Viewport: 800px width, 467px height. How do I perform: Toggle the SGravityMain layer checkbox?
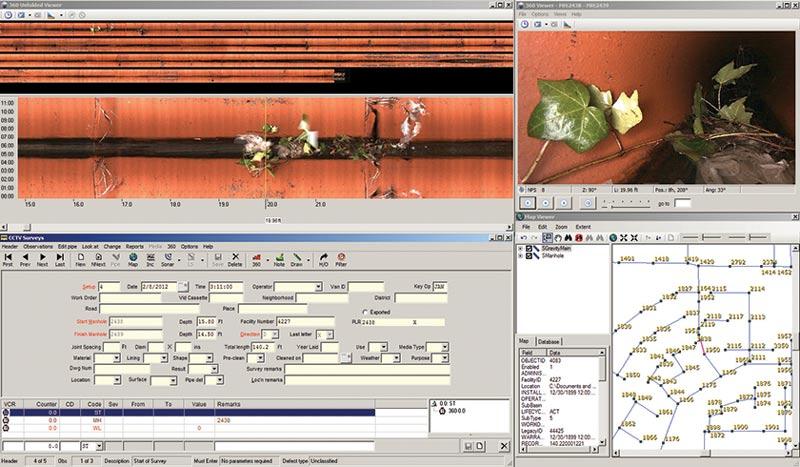[x=529, y=249]
